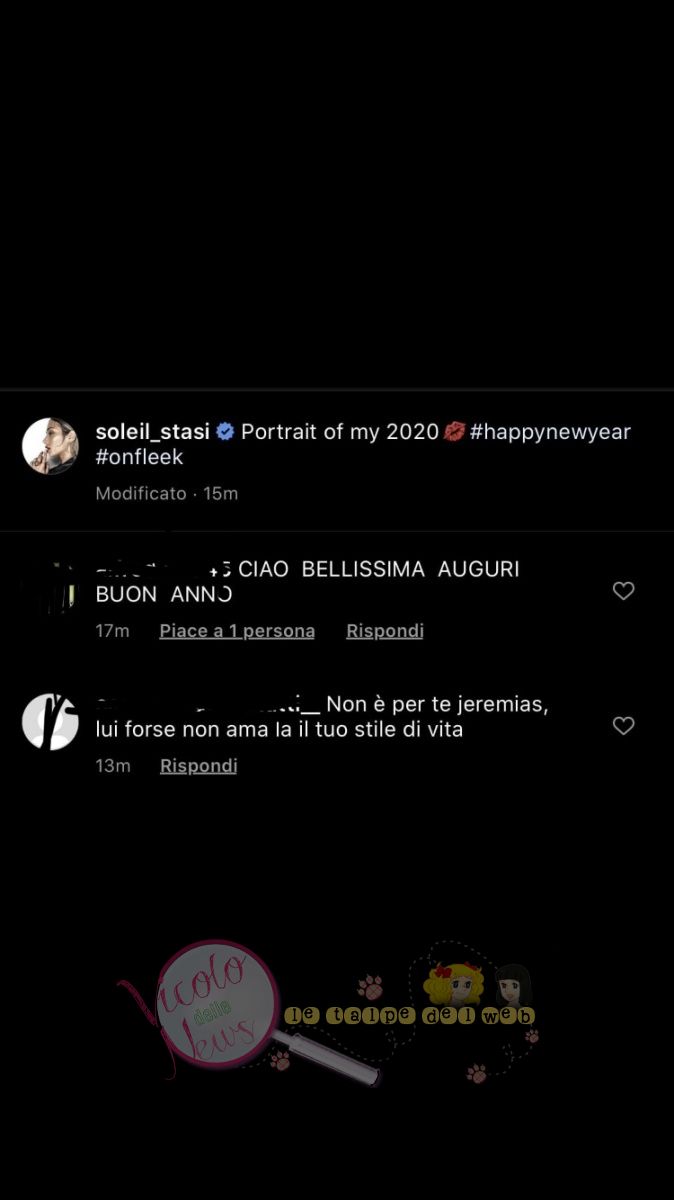Like the CIAO BELLISSIMA AUGURI comment

tap(624, 591)
